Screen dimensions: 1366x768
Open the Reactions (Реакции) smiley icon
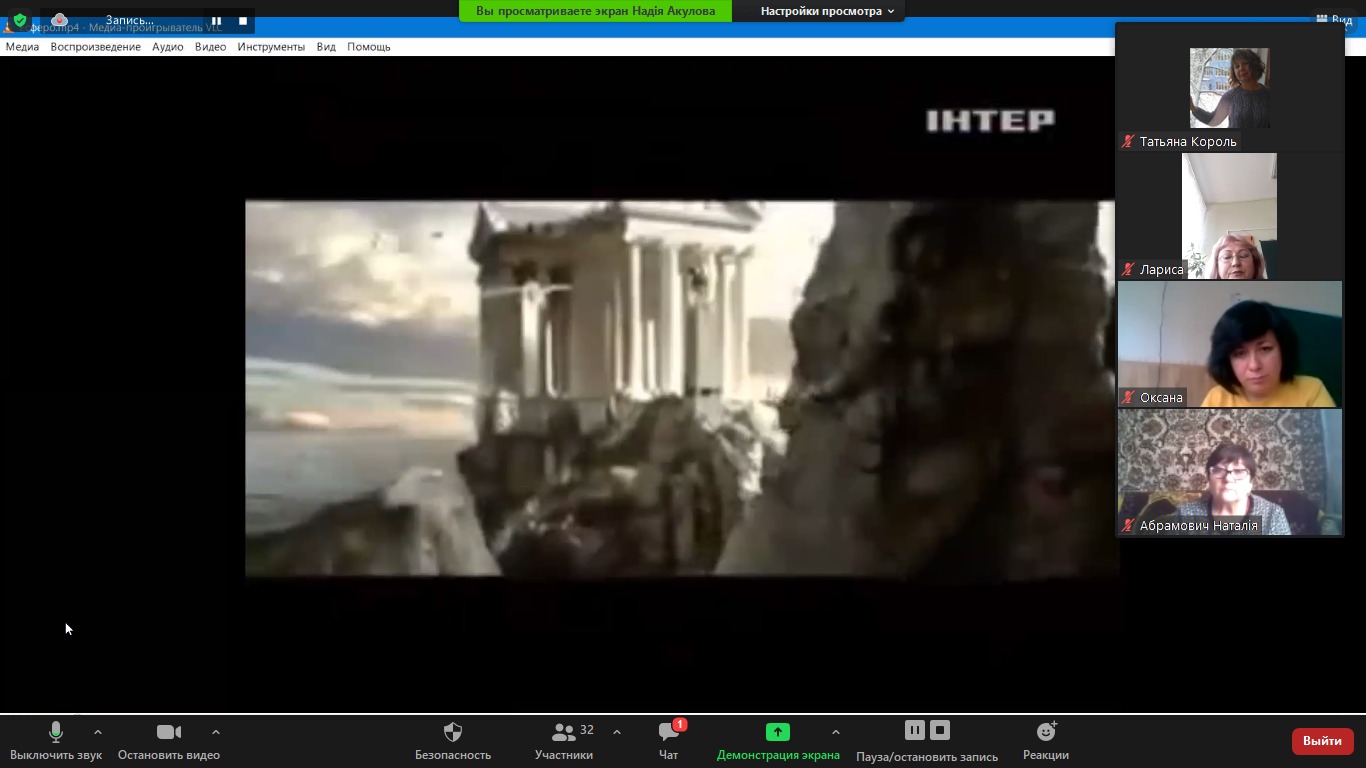(x=1046, y=732)
